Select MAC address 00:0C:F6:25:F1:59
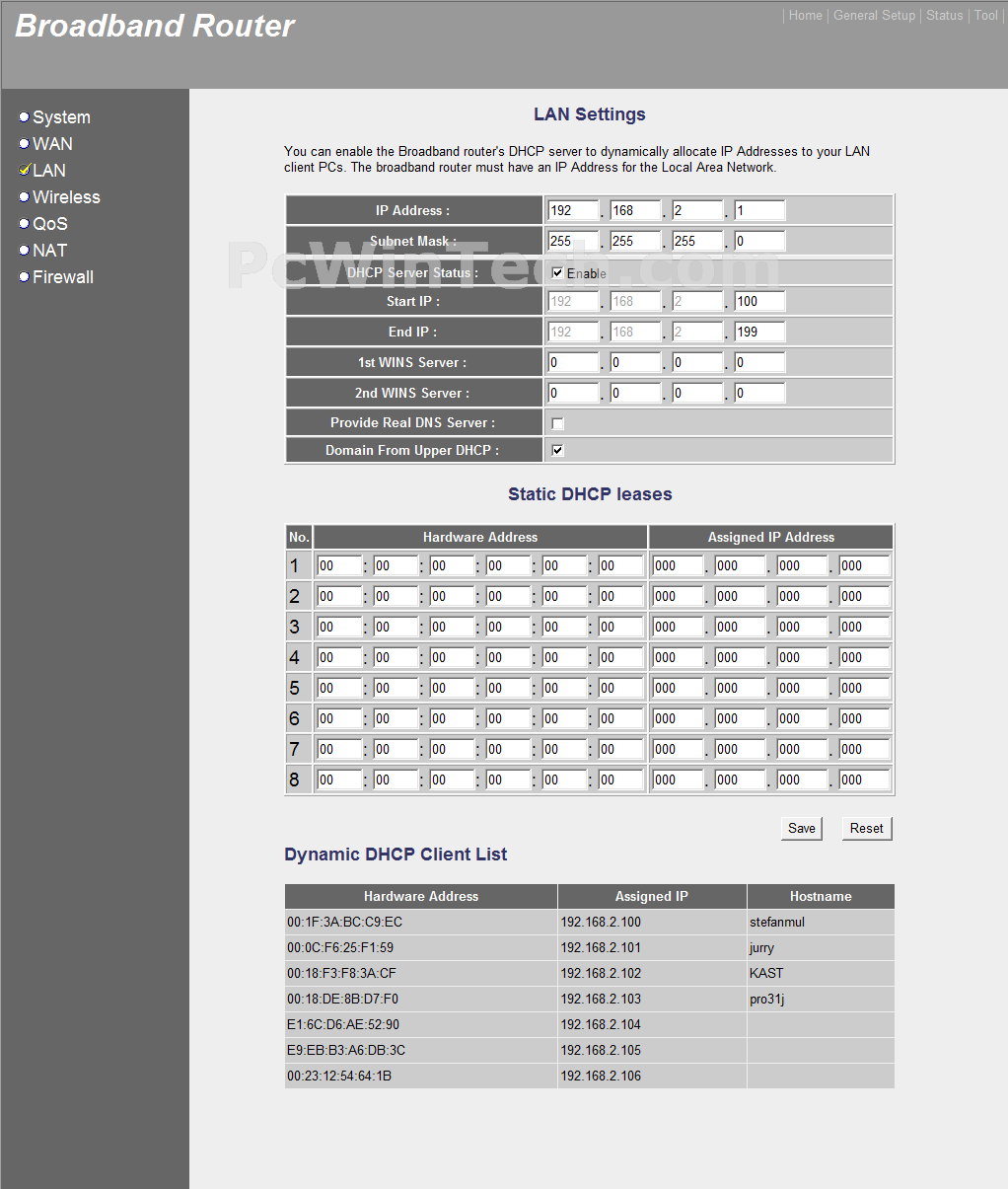 [340, 947]
